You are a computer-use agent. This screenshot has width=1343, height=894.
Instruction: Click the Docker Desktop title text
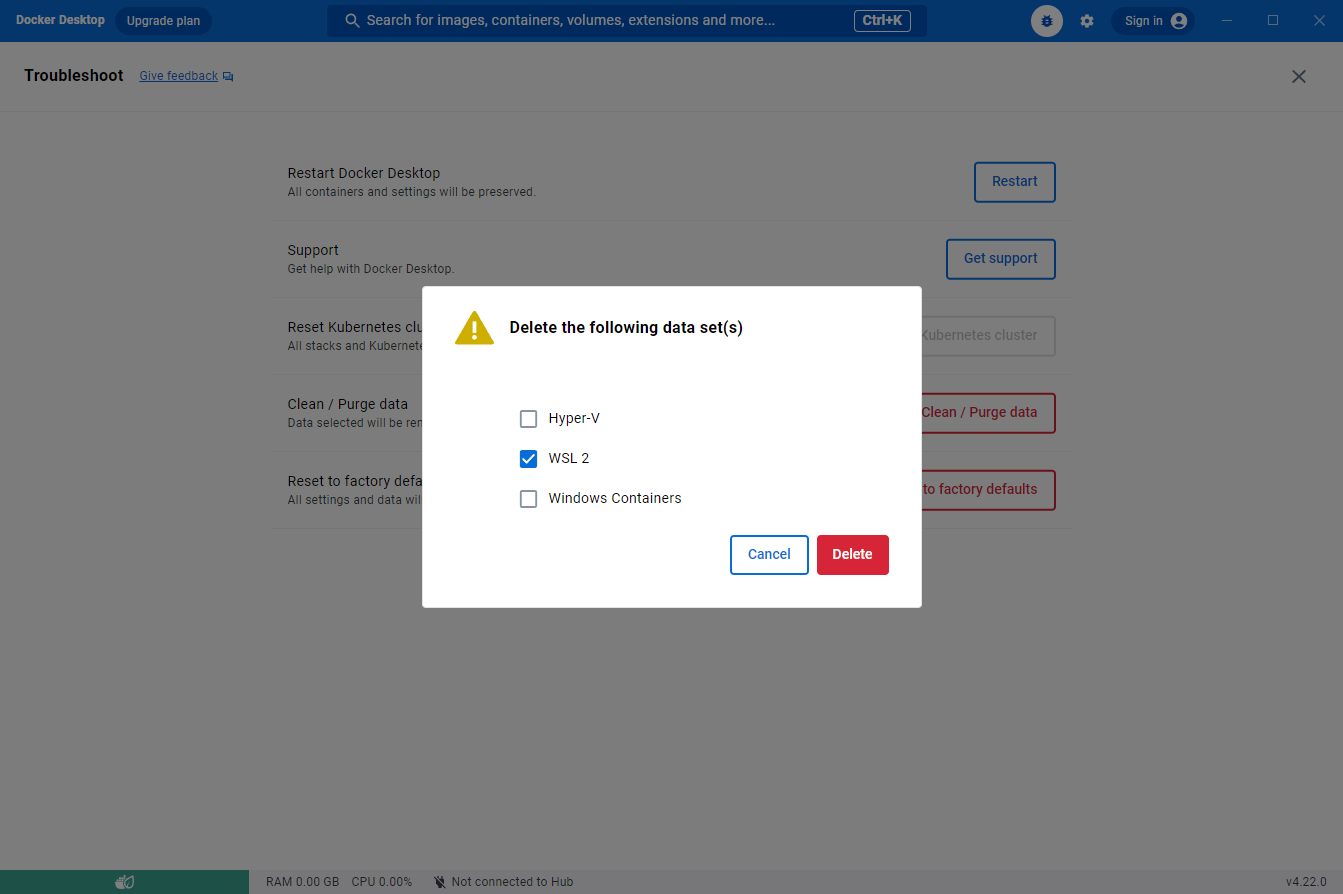[60, 20]
